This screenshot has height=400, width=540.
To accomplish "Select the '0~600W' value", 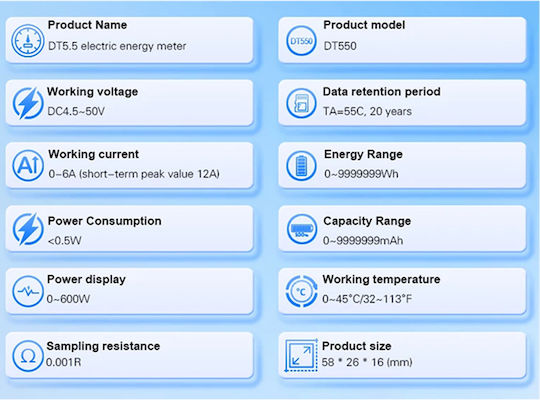I will point(68,299).
